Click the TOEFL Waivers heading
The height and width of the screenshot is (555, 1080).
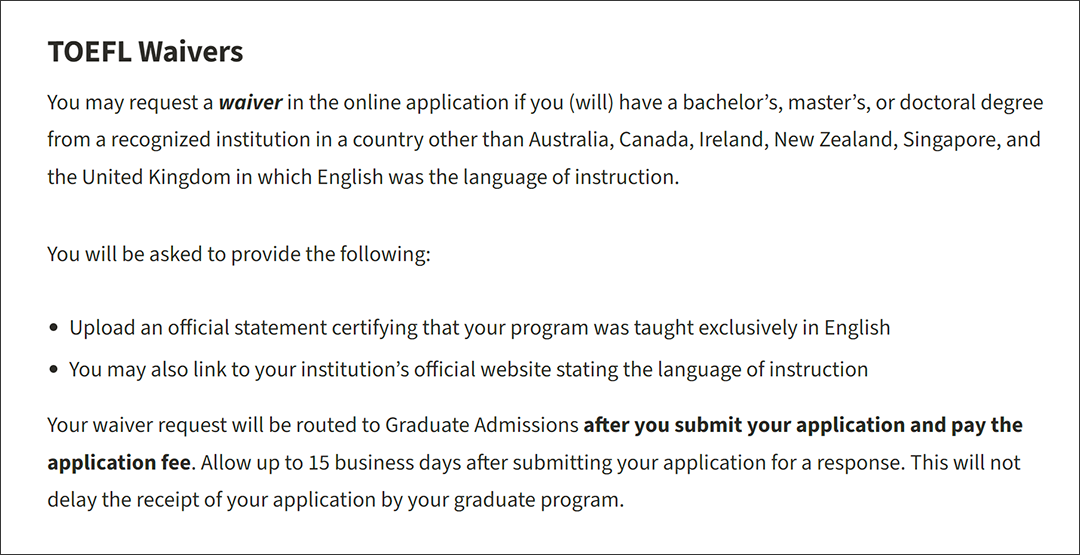click(145, 52)
